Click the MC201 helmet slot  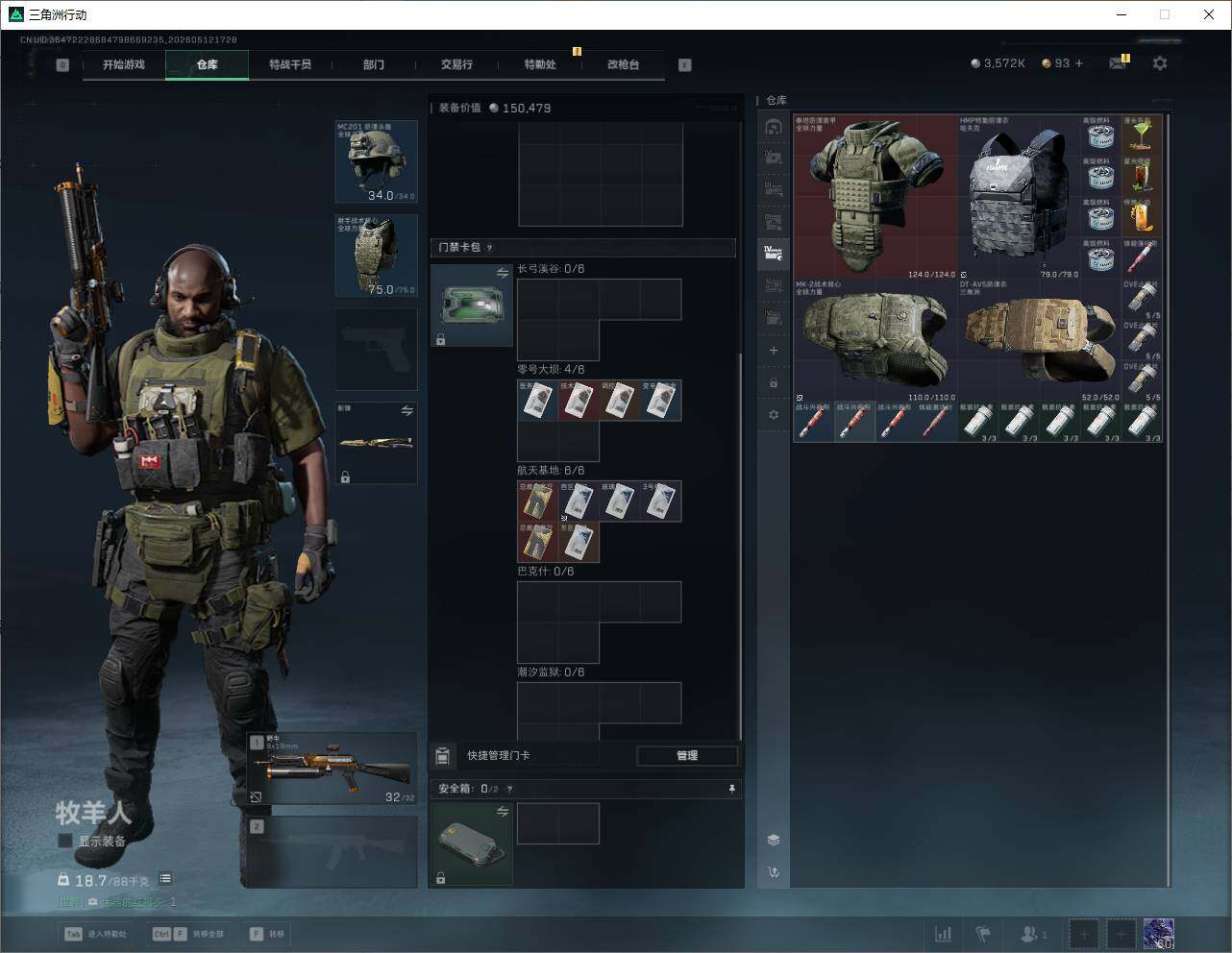click(x=376, y=161)
